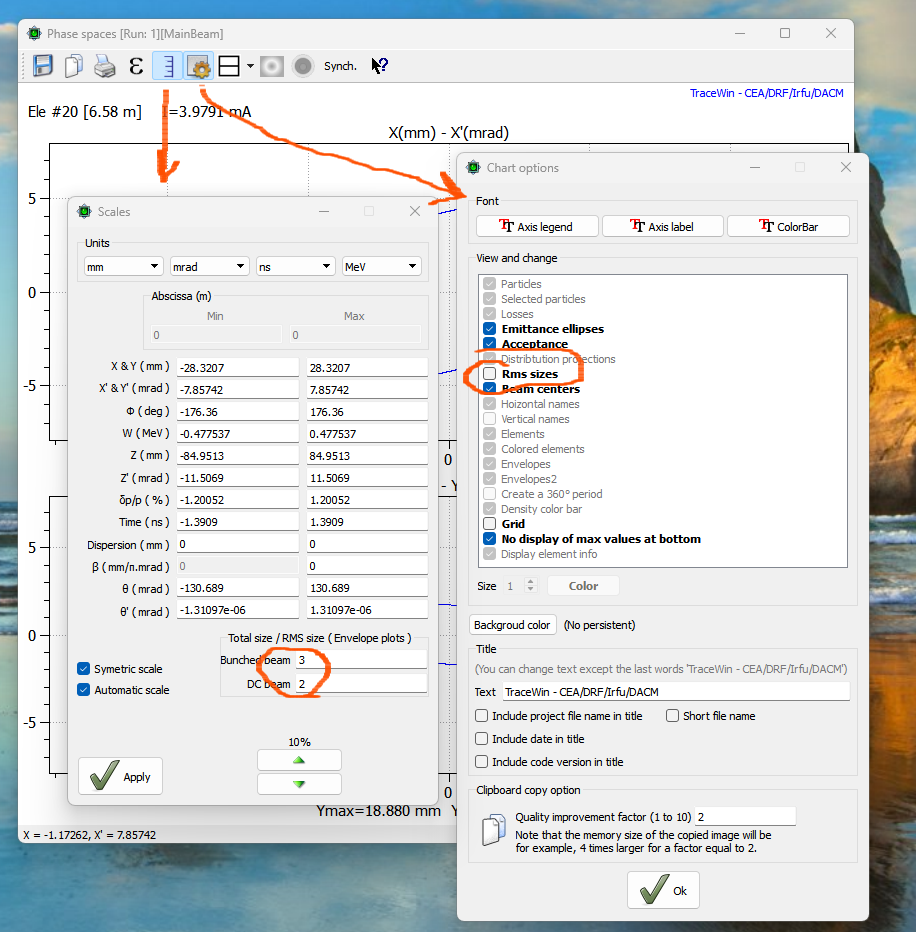Click the printer icon in toolbar
The height and width of the screenshot is (932, 916).
pyautogui.click(x=104, y=66)
